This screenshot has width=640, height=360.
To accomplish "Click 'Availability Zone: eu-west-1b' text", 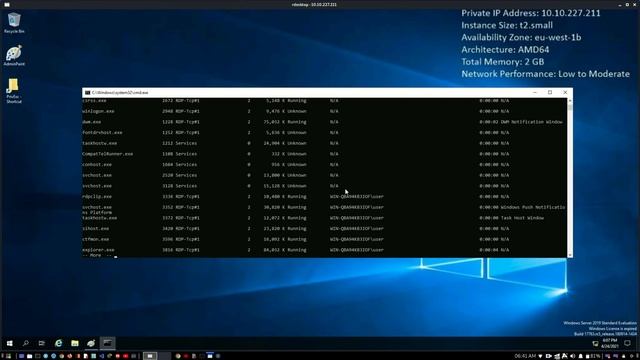I will [x=521, y=38].
